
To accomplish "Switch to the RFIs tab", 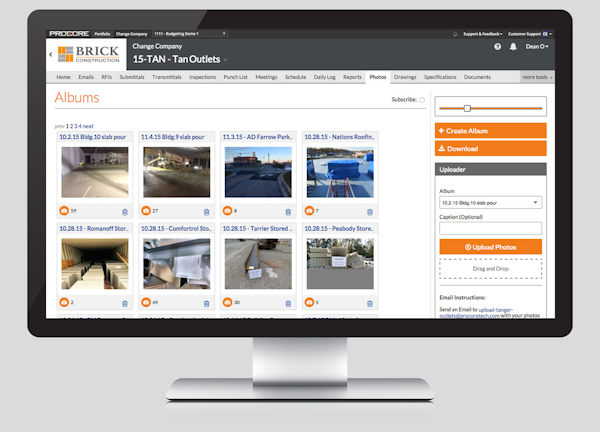I will (106, 77).
